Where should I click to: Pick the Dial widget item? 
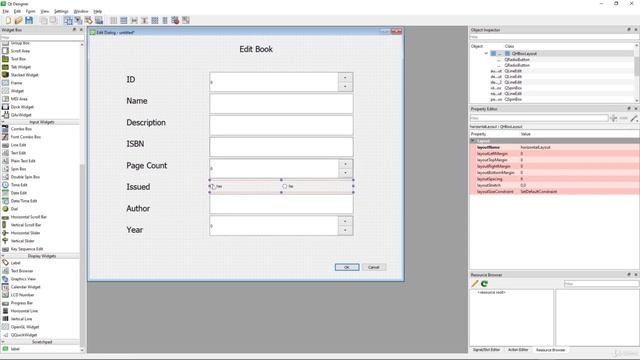pyautogui.click(x=14, y=209)
